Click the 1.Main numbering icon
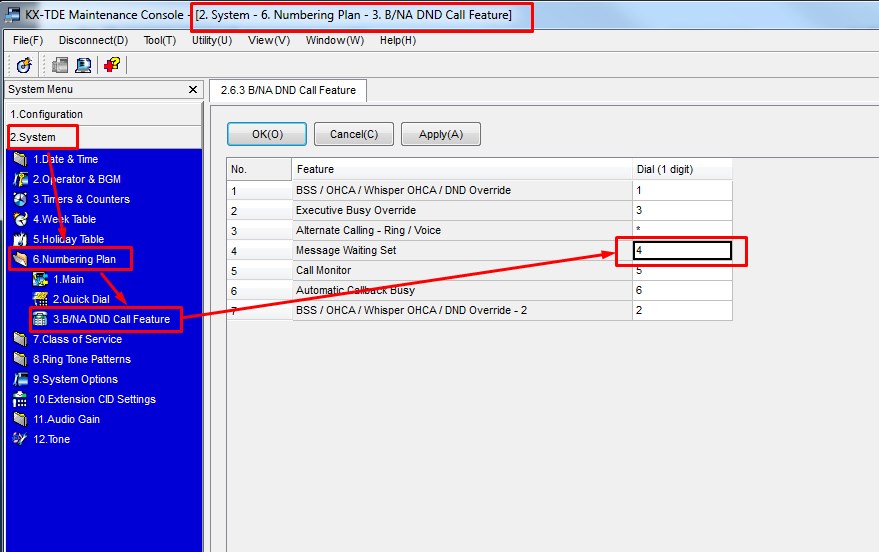879x552 pixels. [40, 279]
